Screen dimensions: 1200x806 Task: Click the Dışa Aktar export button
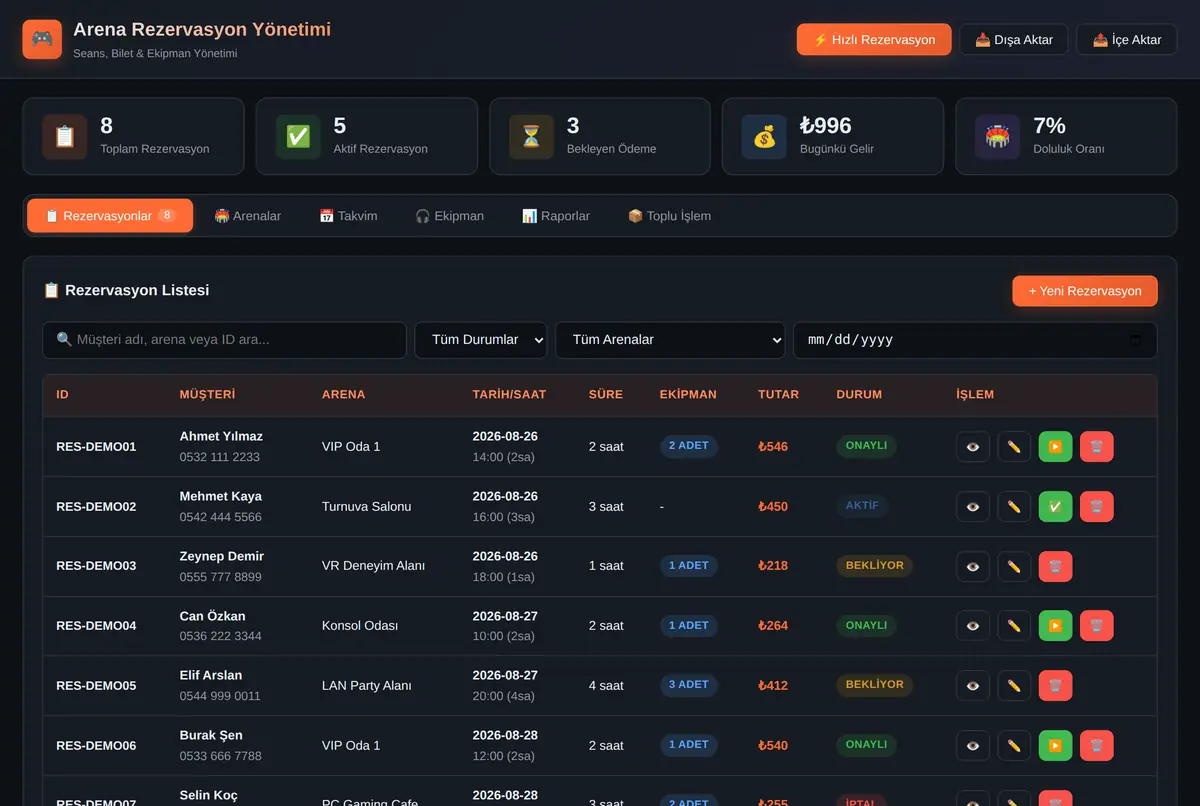tap(1014, 40)
